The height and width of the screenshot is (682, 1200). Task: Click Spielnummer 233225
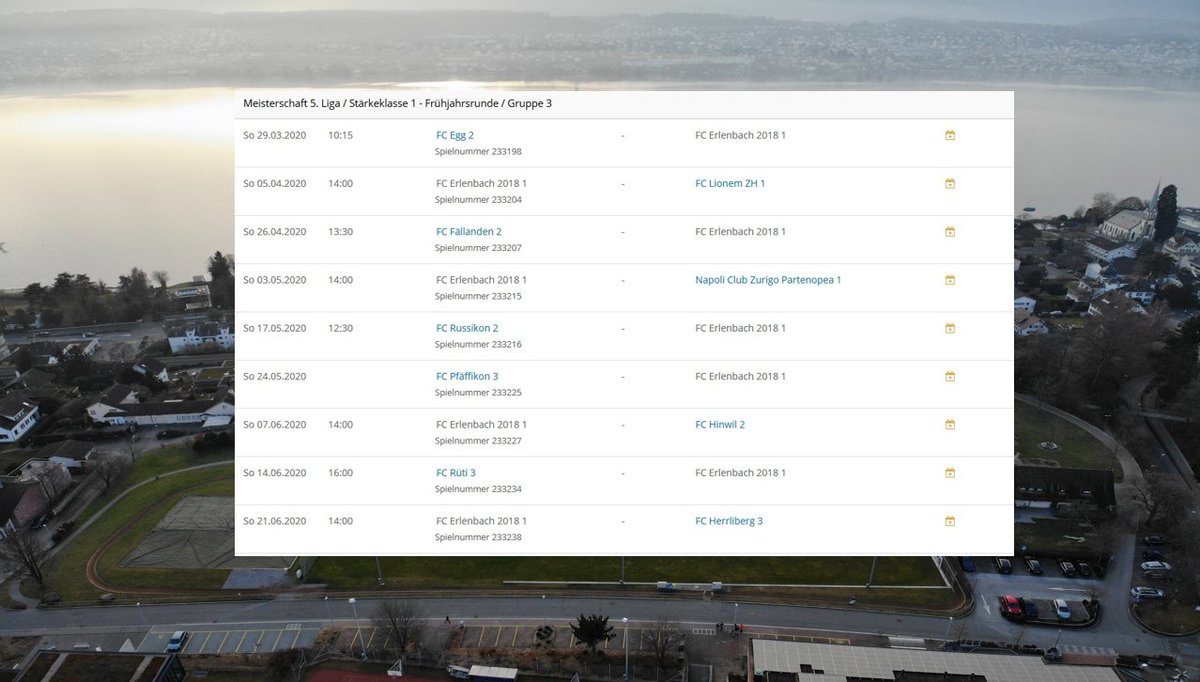(478, 393)
